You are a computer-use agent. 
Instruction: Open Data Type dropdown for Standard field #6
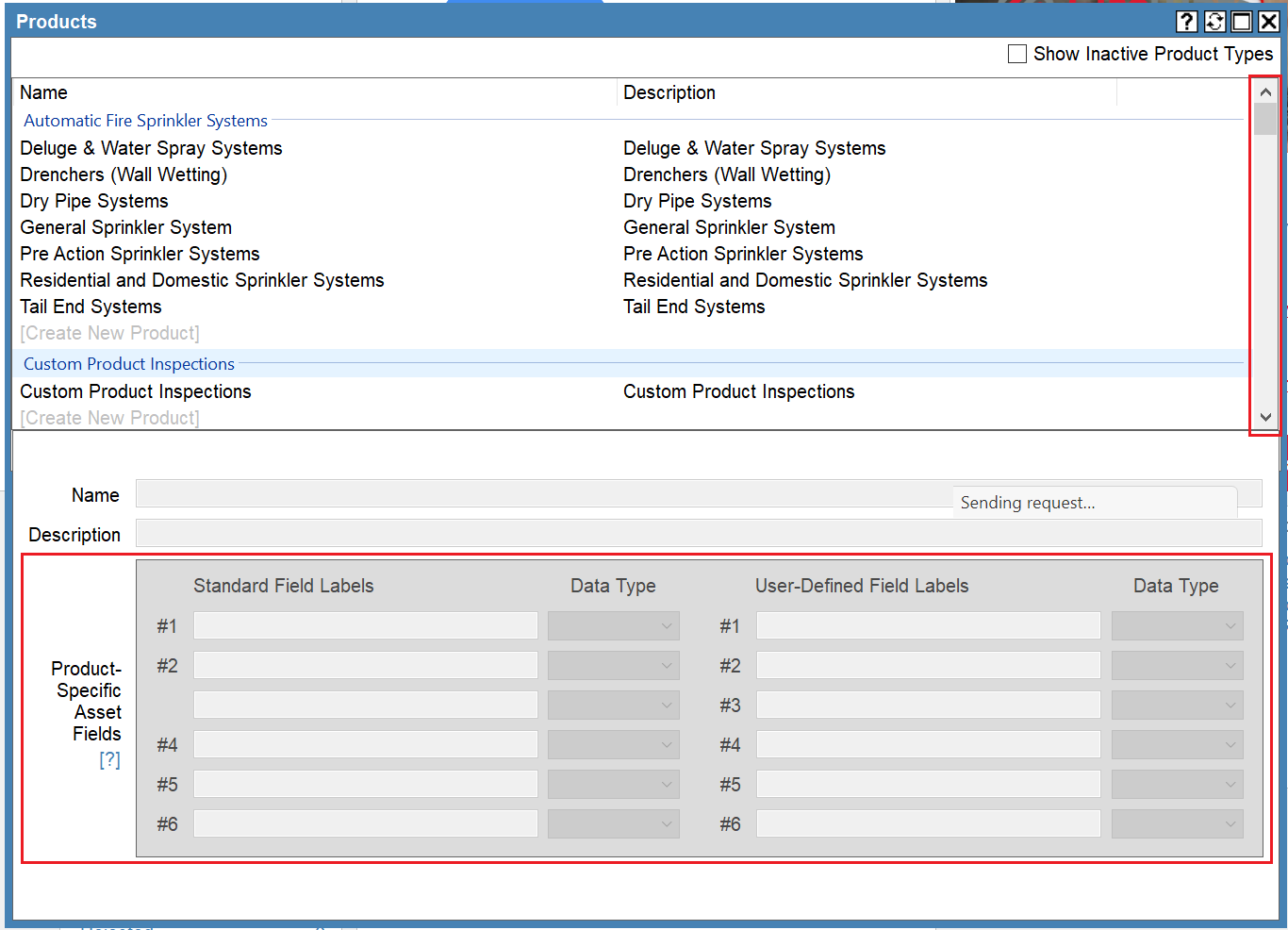pos(614,823)
